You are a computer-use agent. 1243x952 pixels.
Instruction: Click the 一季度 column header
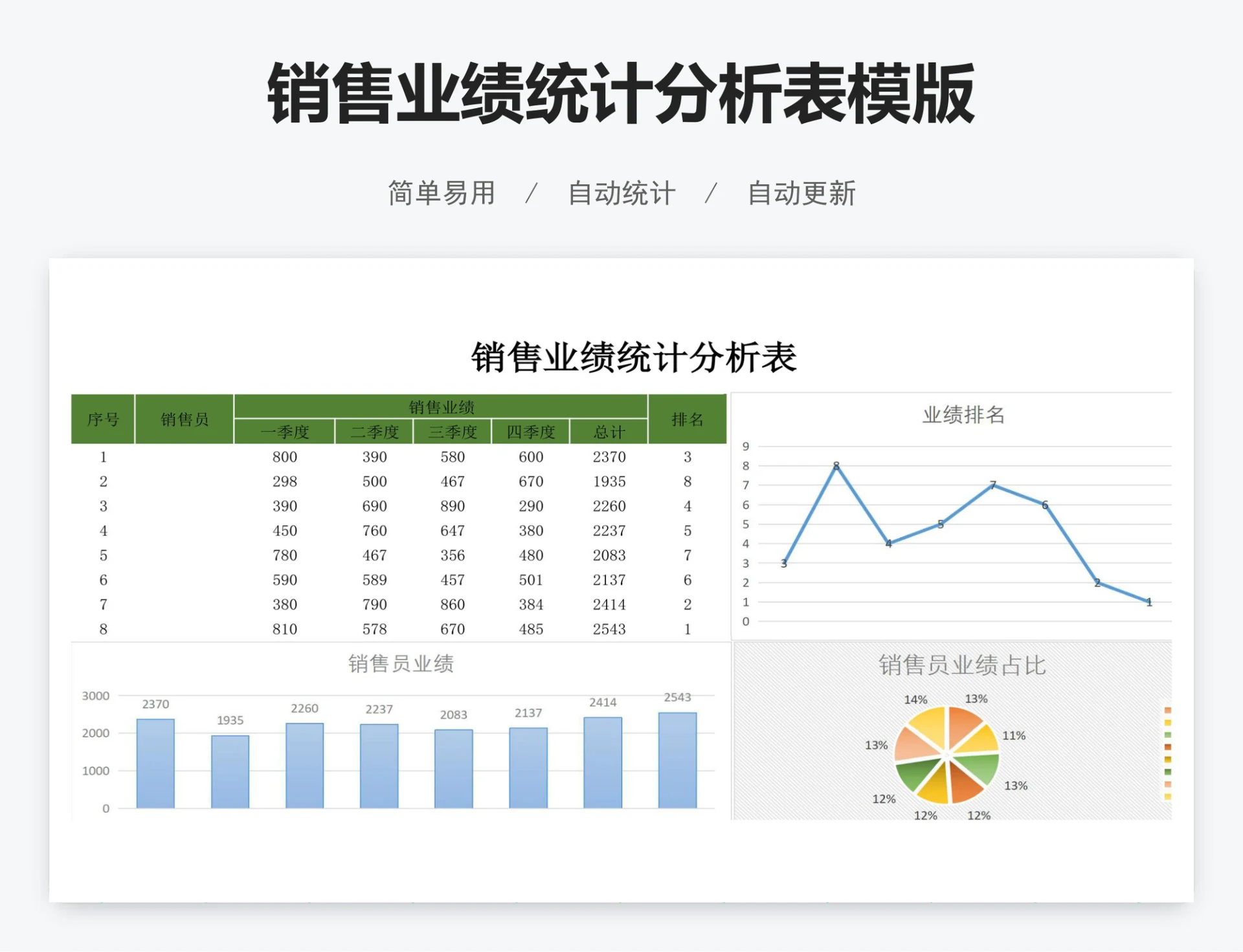(285, 432)
